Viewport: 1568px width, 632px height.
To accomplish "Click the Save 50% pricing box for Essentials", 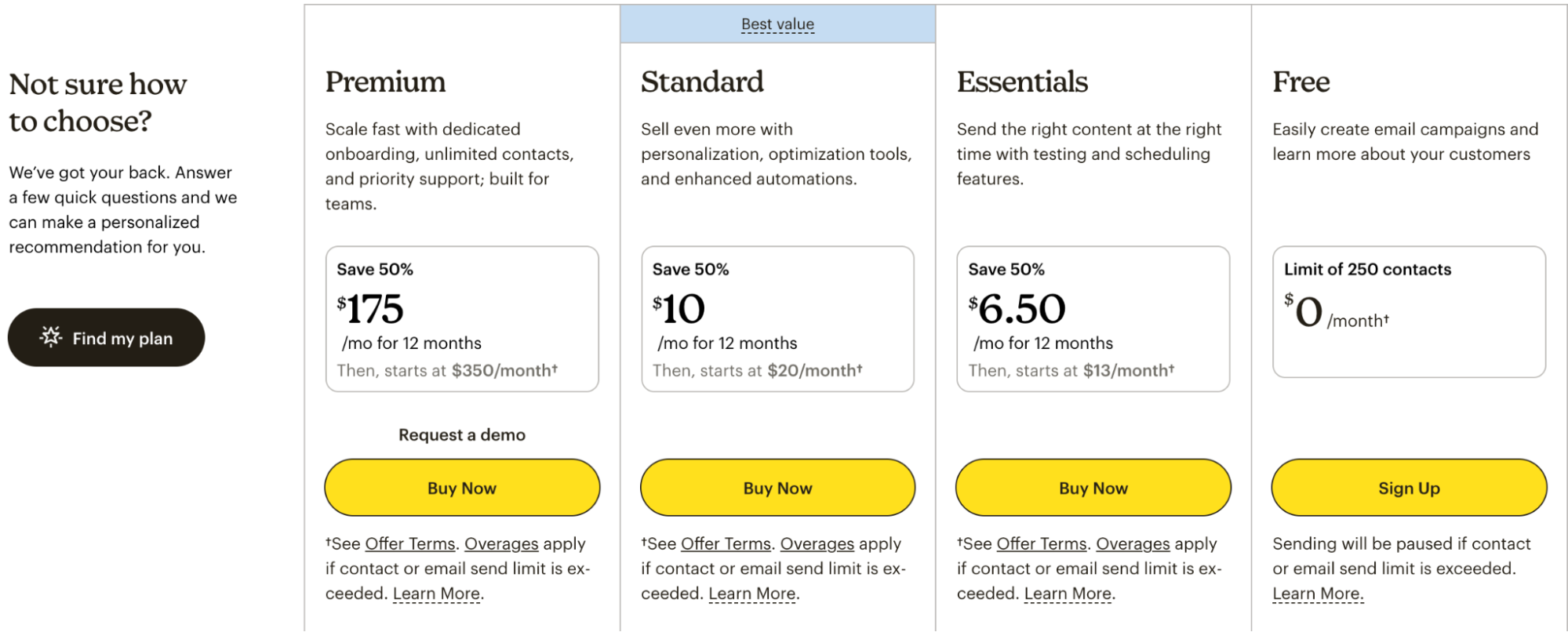I will (1093, 318).
